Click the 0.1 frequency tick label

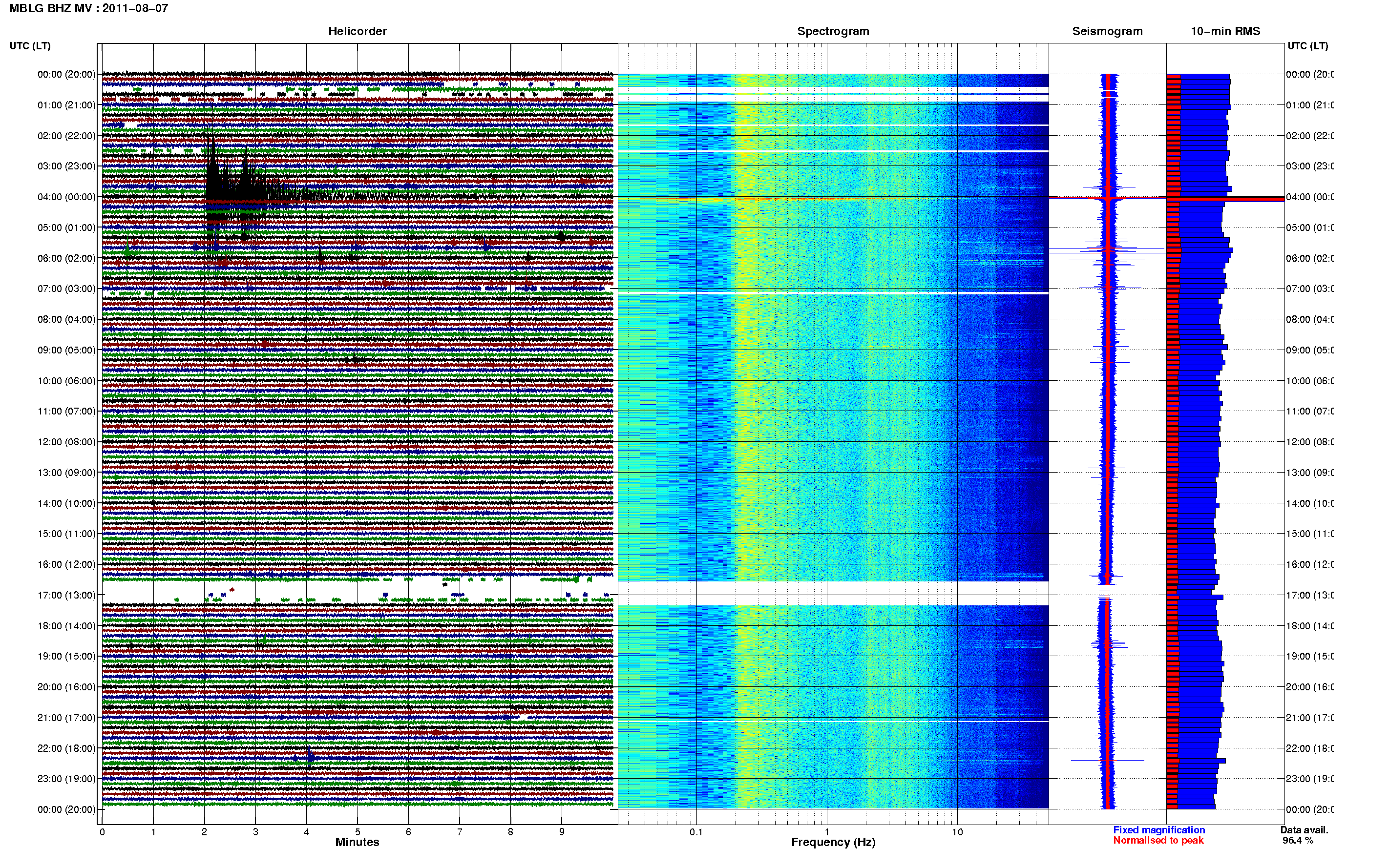click(x=696, y=832)
